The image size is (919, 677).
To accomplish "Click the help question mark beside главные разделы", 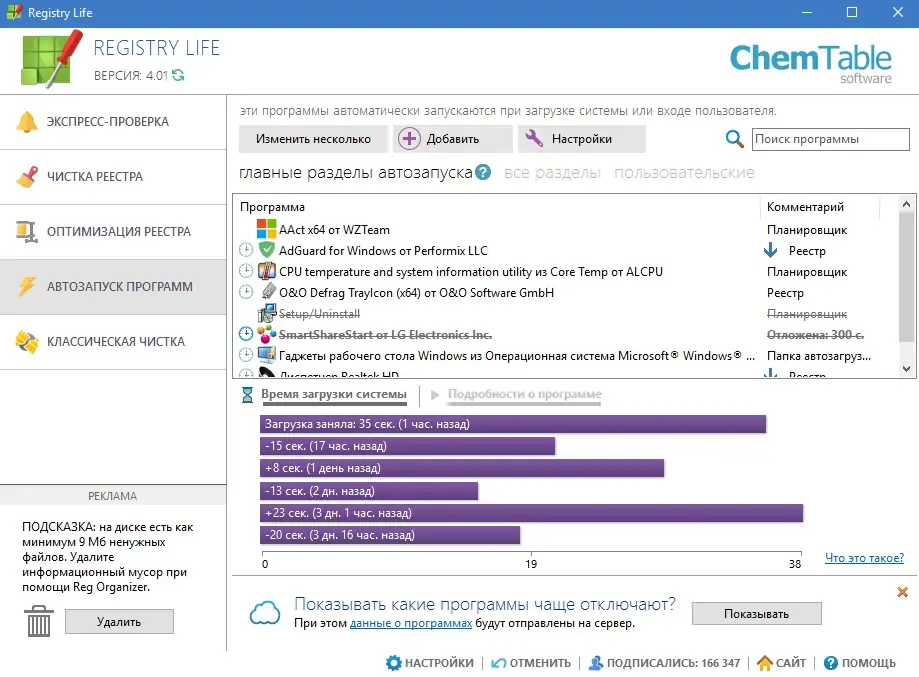I will coord(483,172).
